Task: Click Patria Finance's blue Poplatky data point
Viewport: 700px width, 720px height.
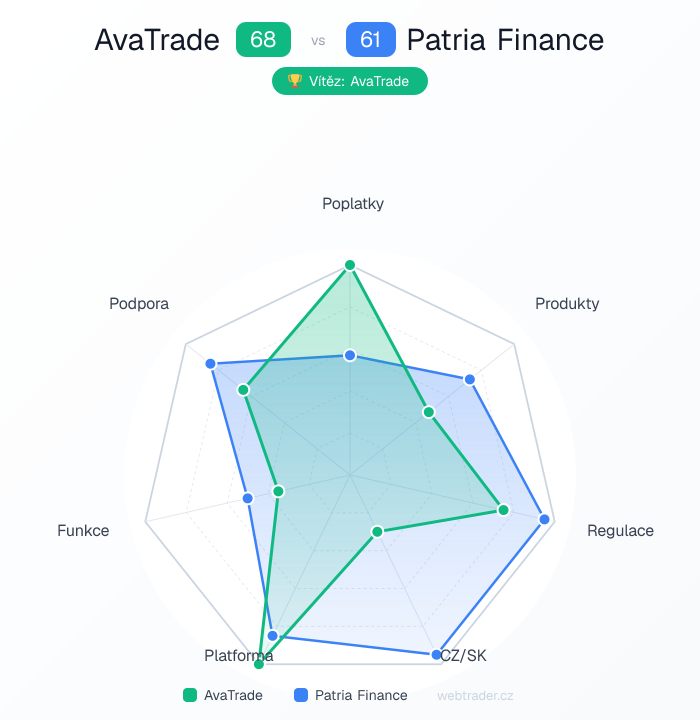Action: click(350, 355)
